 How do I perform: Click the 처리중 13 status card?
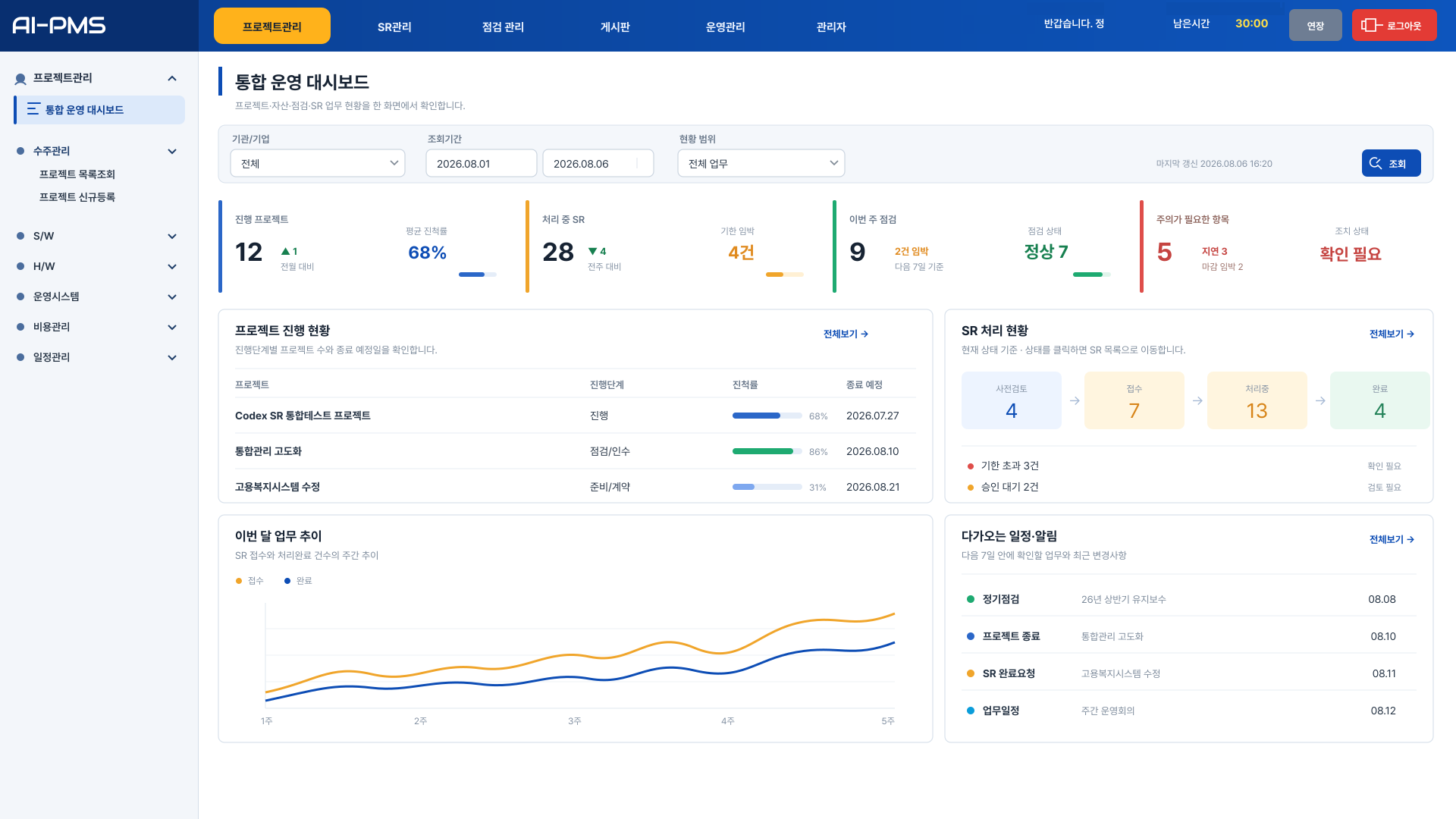1257,400
